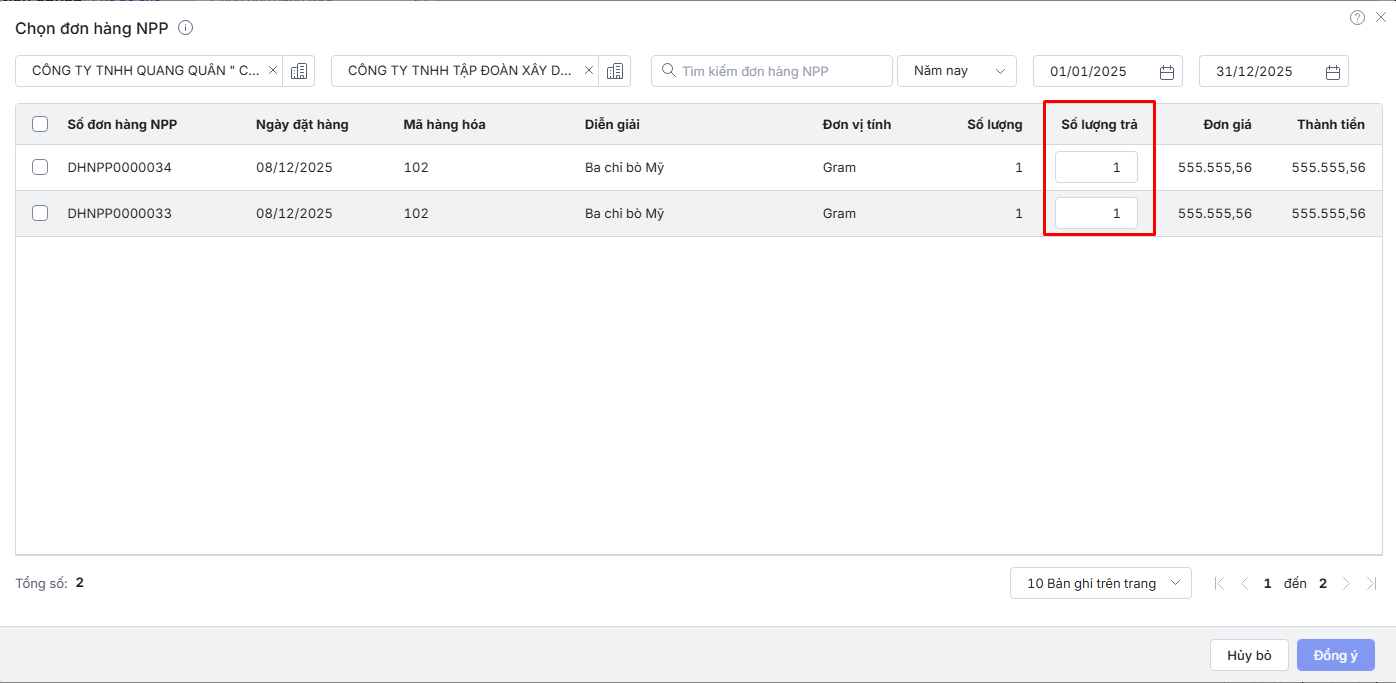Open calendar for the 01/01/2025 start date

pos(1166,72)
